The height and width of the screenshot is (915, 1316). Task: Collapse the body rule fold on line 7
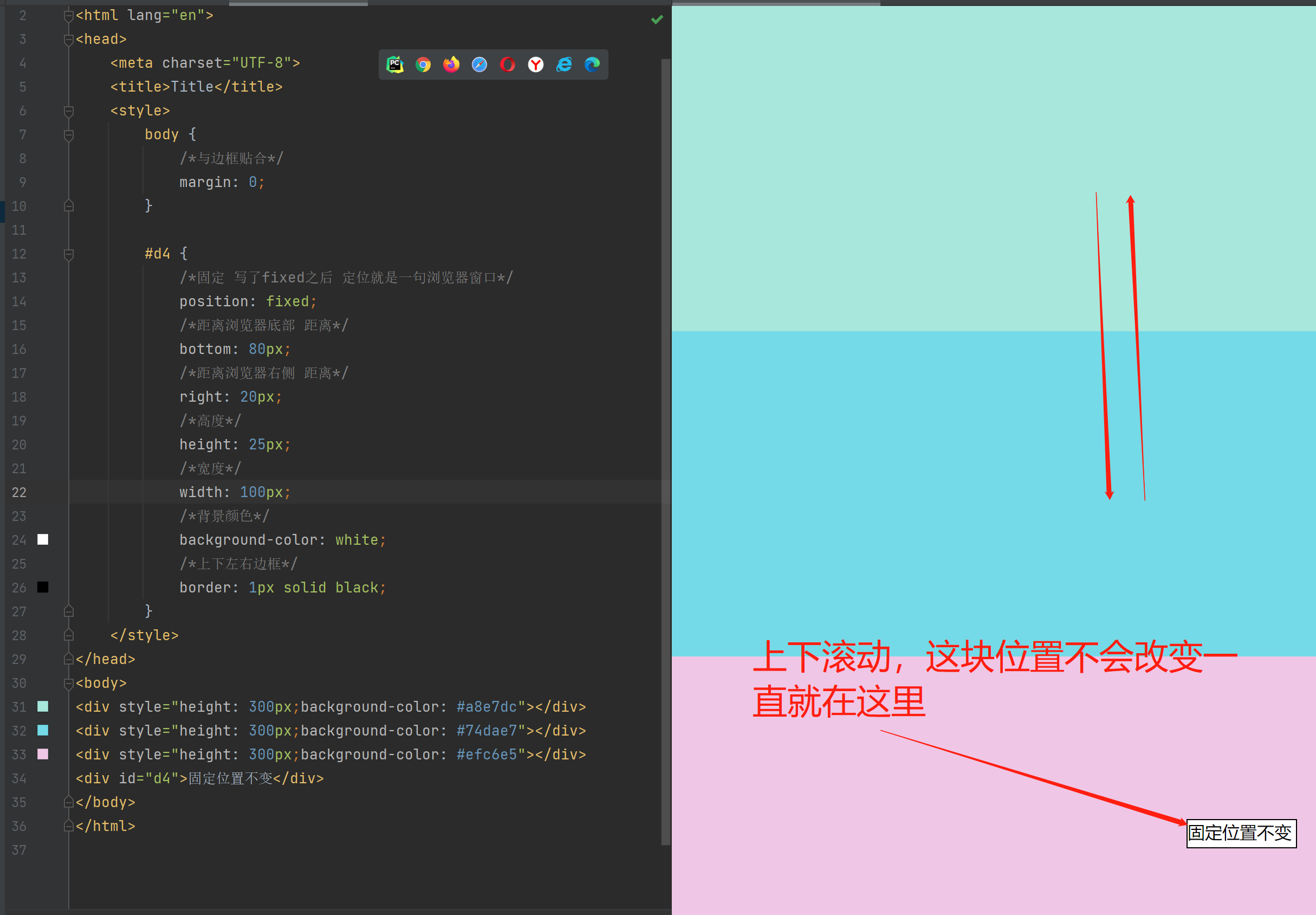(69, 135)
